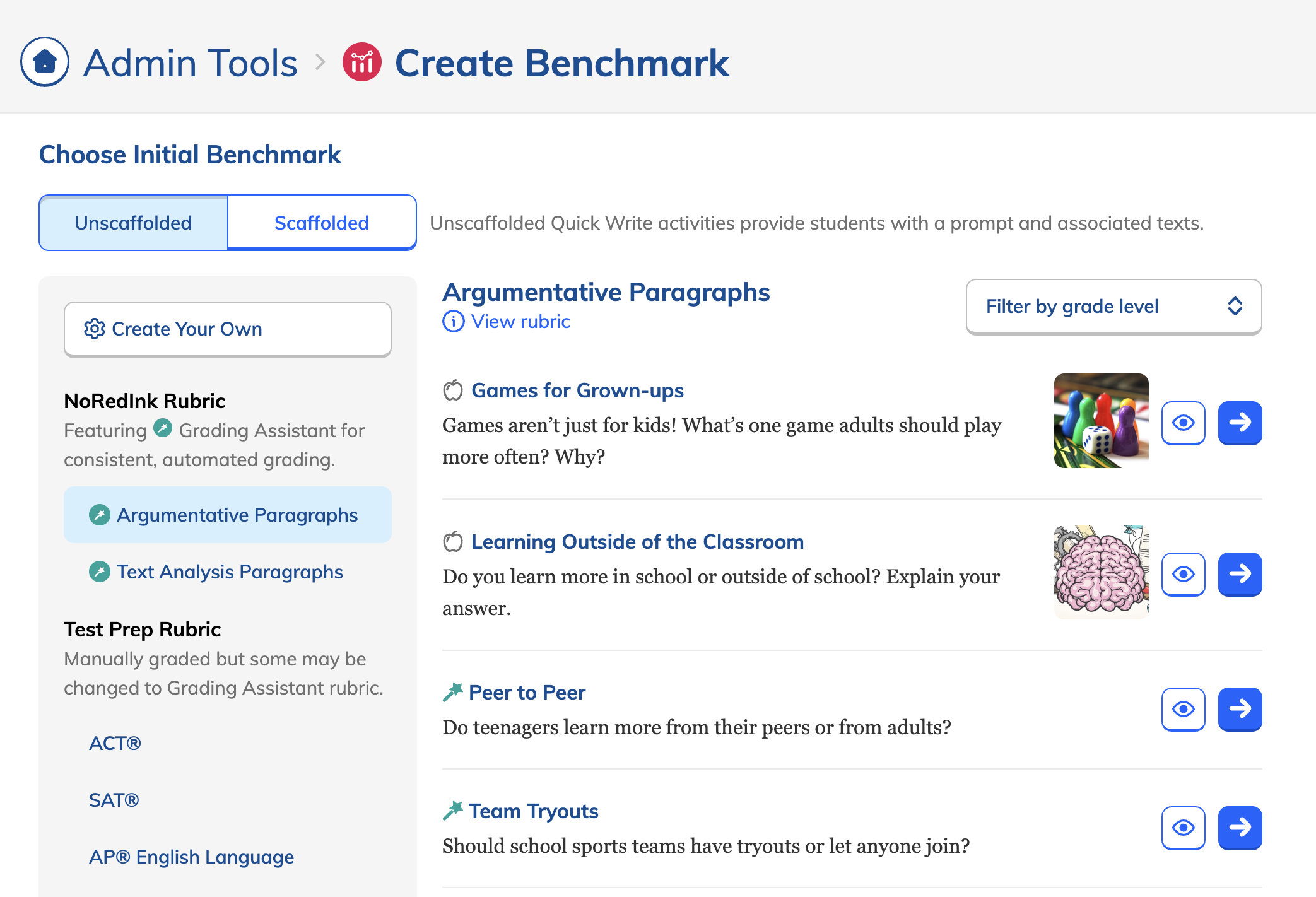This screenshot has width=1316, height=897.
Task: Click the home icon in breadcrumb
Action: [44, 62]
